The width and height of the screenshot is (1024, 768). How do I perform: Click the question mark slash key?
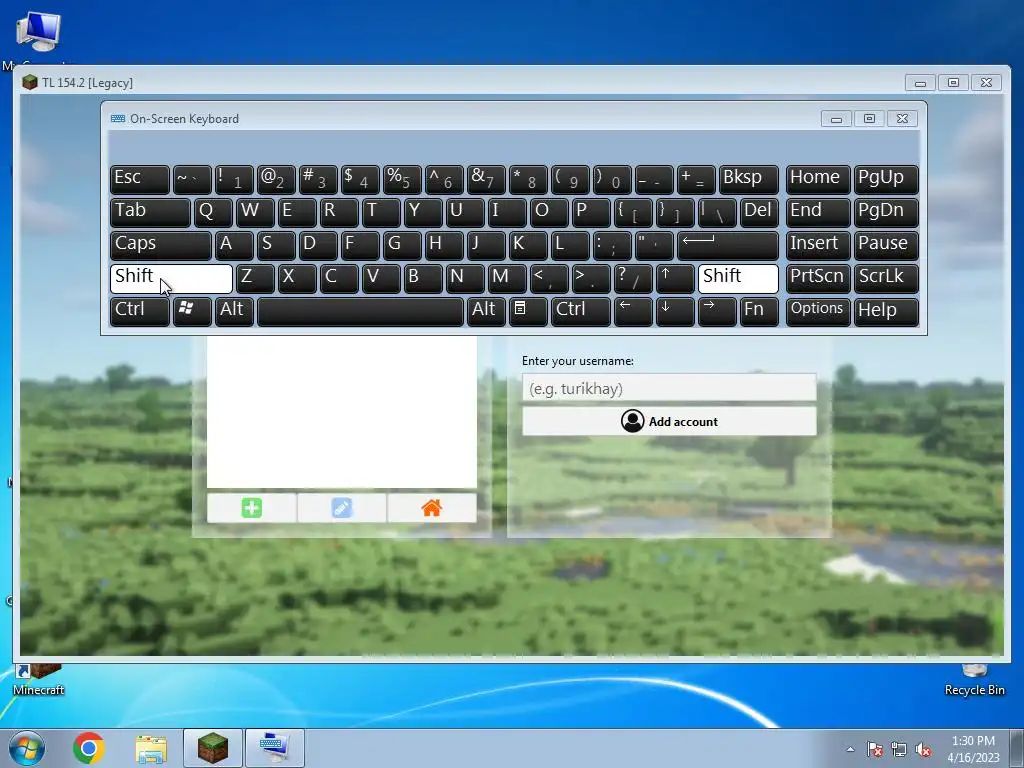click(633, 279)
